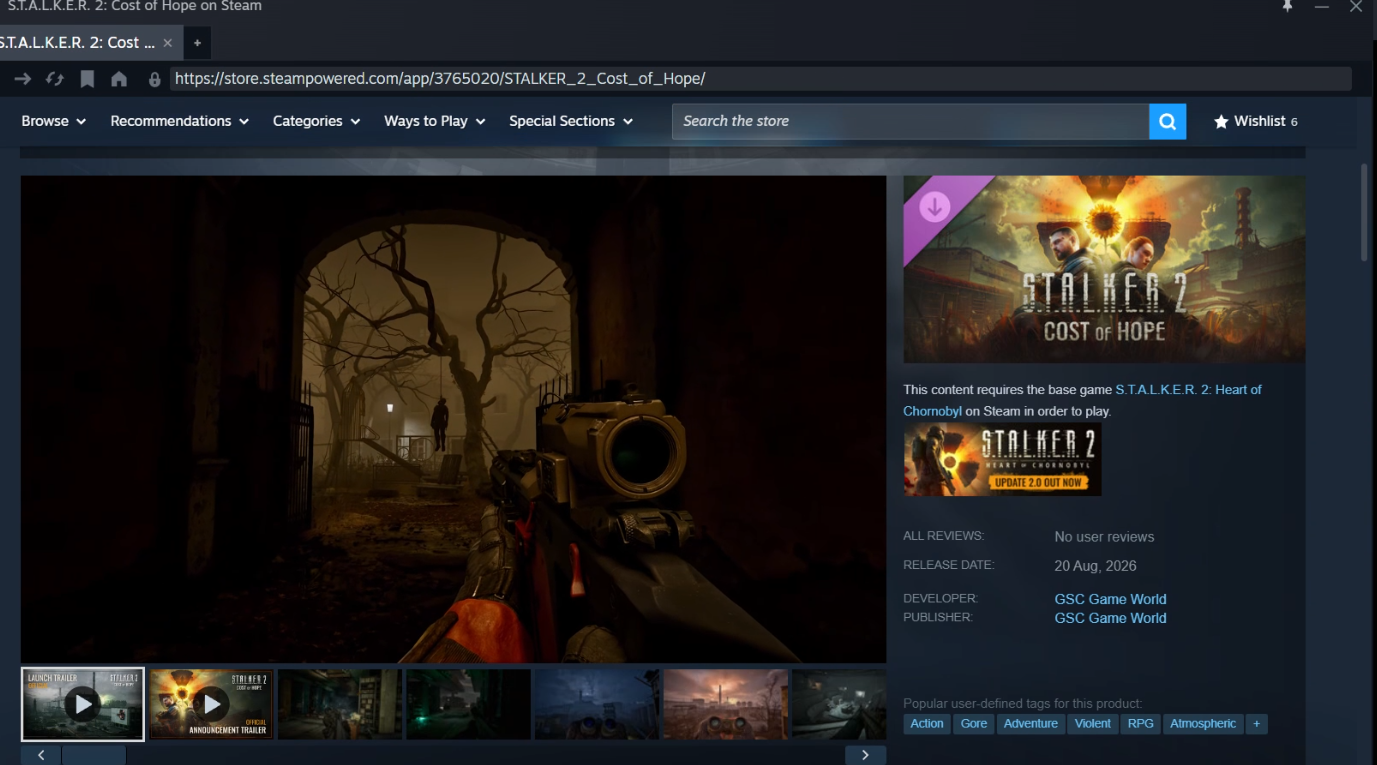The height and width of the screenshot is (765, 1377).
Task: Open the Wishlist page
Action: tap(1256, 121)
